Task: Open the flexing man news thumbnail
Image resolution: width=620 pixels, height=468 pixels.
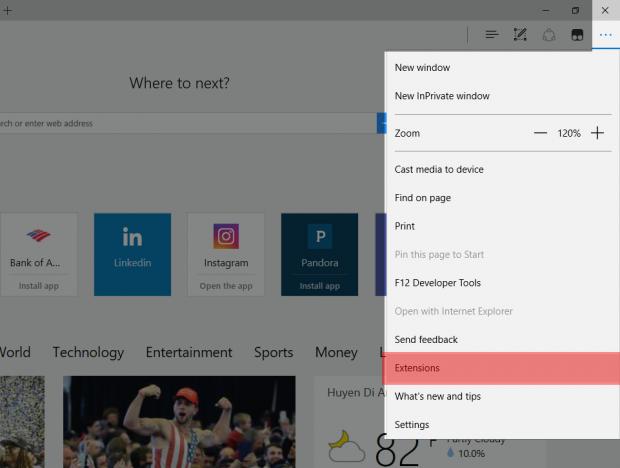Action: [179, 421]
